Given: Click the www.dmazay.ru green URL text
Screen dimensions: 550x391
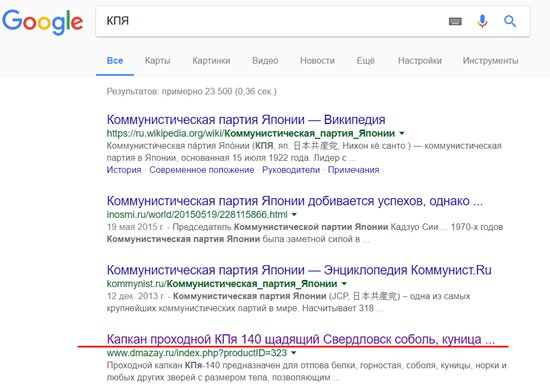Looking at the screenshot, I should pos(196,352).
